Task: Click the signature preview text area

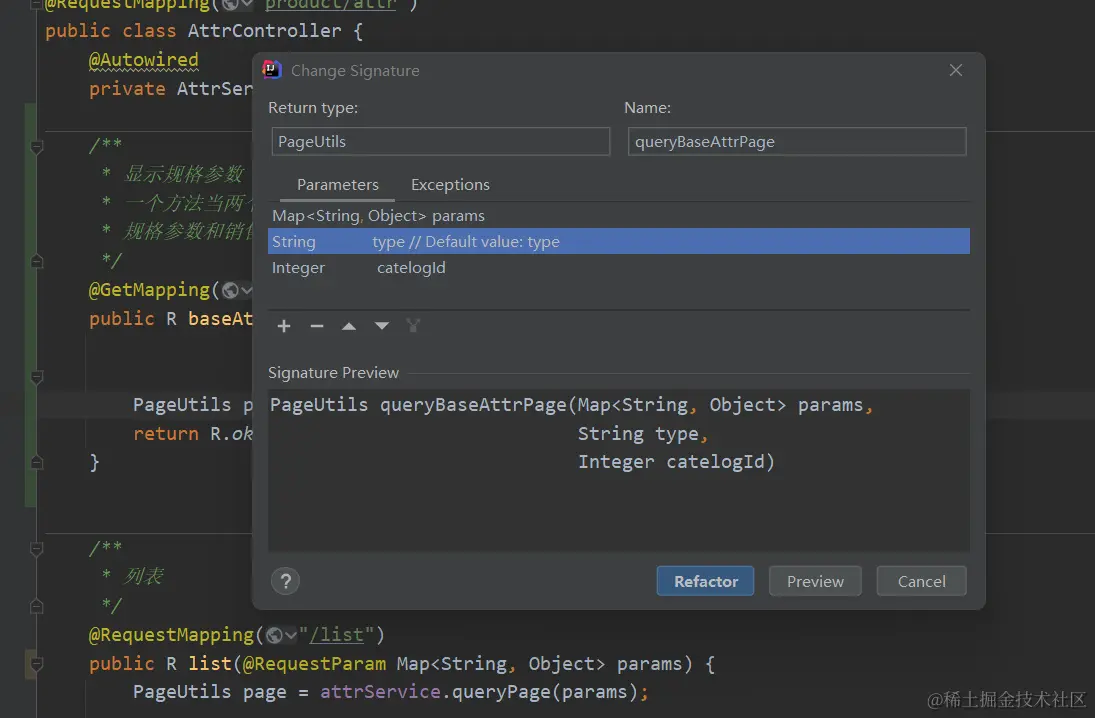Action: [x=619, y=470]
